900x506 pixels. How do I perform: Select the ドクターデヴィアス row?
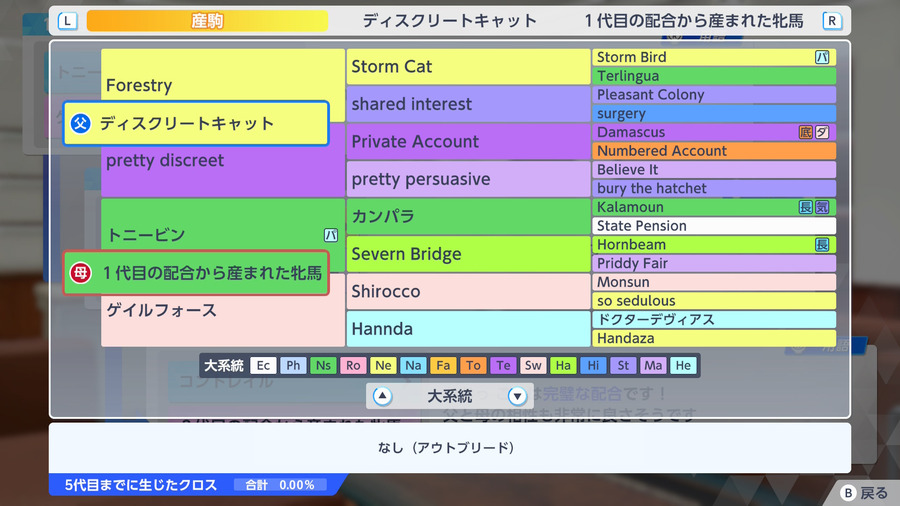(714, 320)
